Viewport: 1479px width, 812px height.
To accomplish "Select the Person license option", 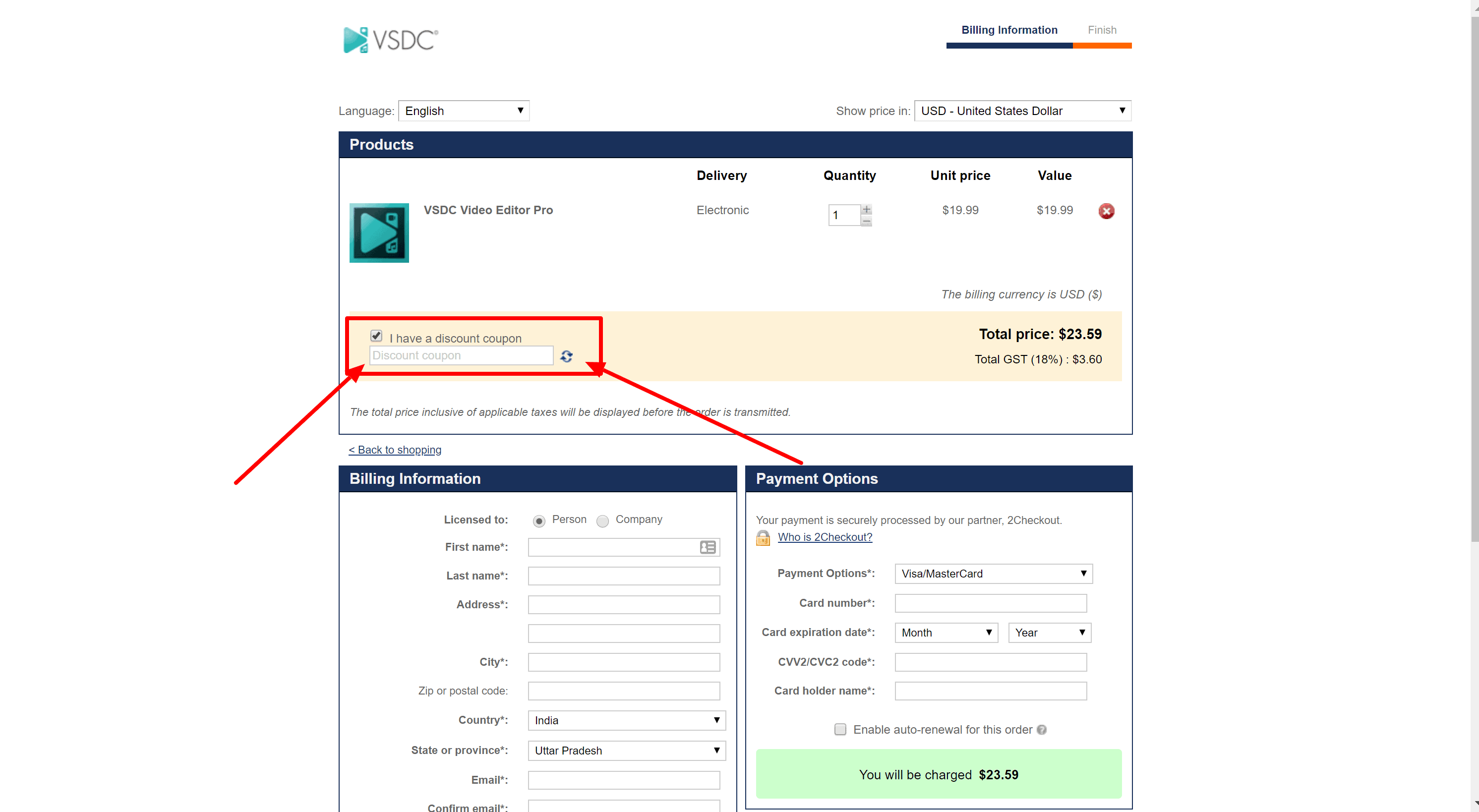I will tap(538, 521).
